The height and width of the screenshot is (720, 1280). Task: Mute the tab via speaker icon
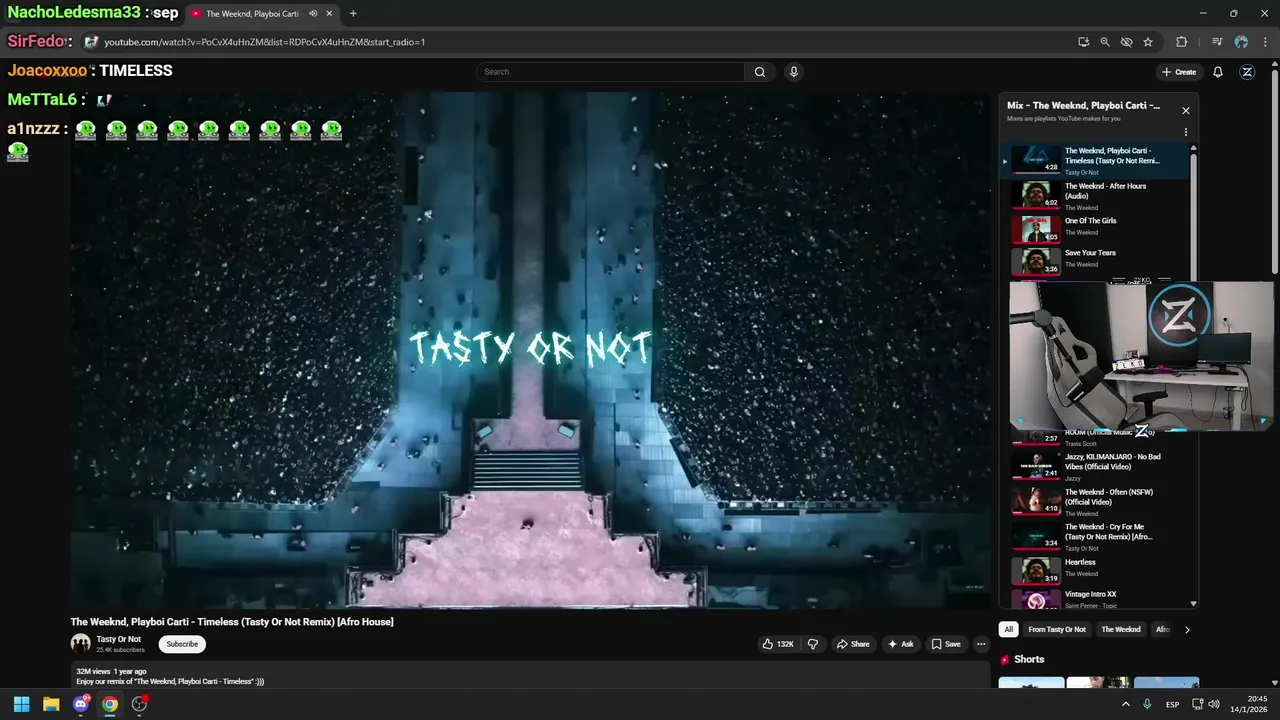click(313, 14)
